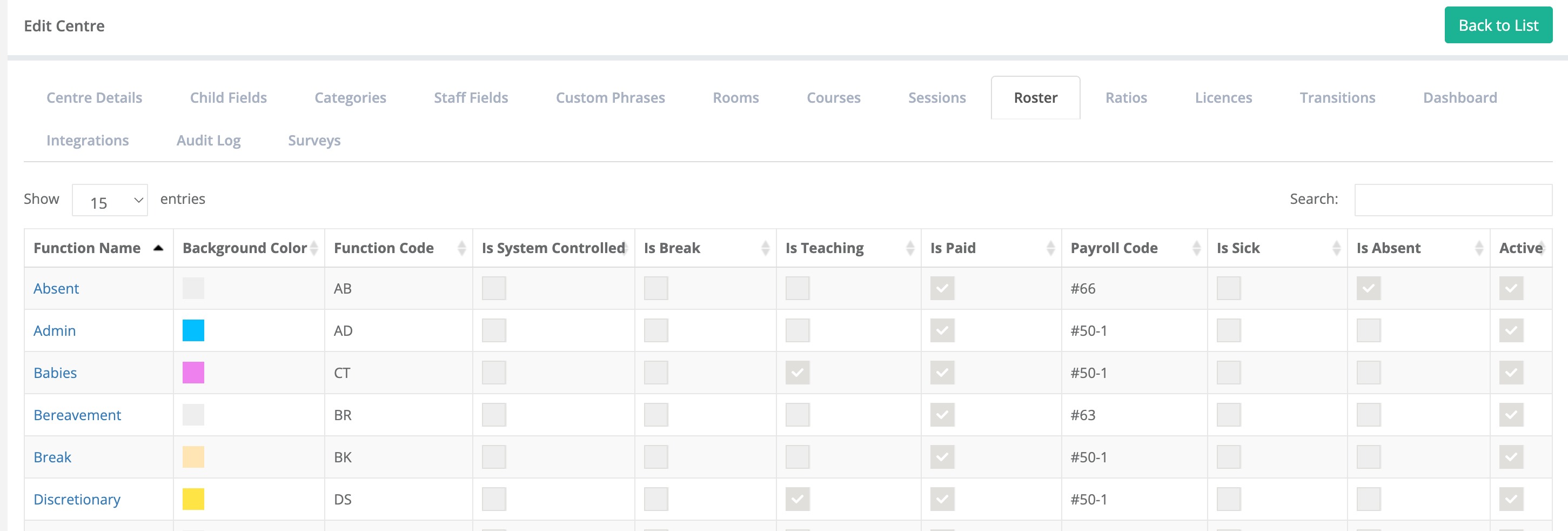Click the active Roster tab
Image resolution: width=1568 pixels, height=531 pixels.
(x=1035, y=97)
